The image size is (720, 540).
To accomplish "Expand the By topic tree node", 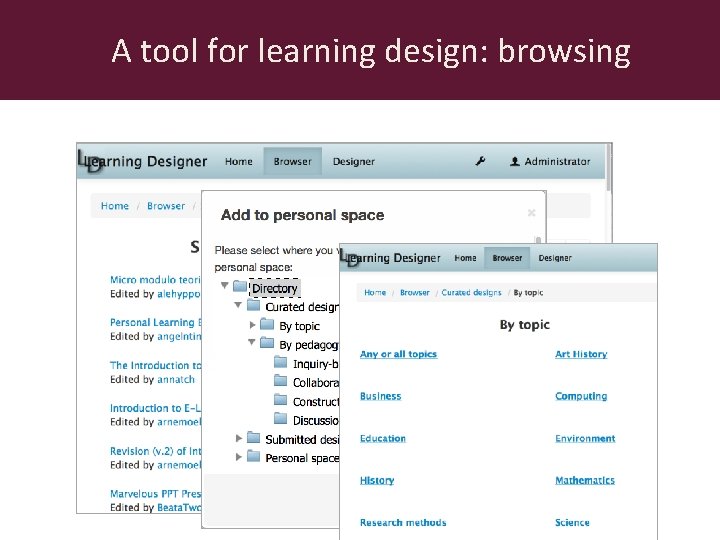I will (x=252, y=325).
